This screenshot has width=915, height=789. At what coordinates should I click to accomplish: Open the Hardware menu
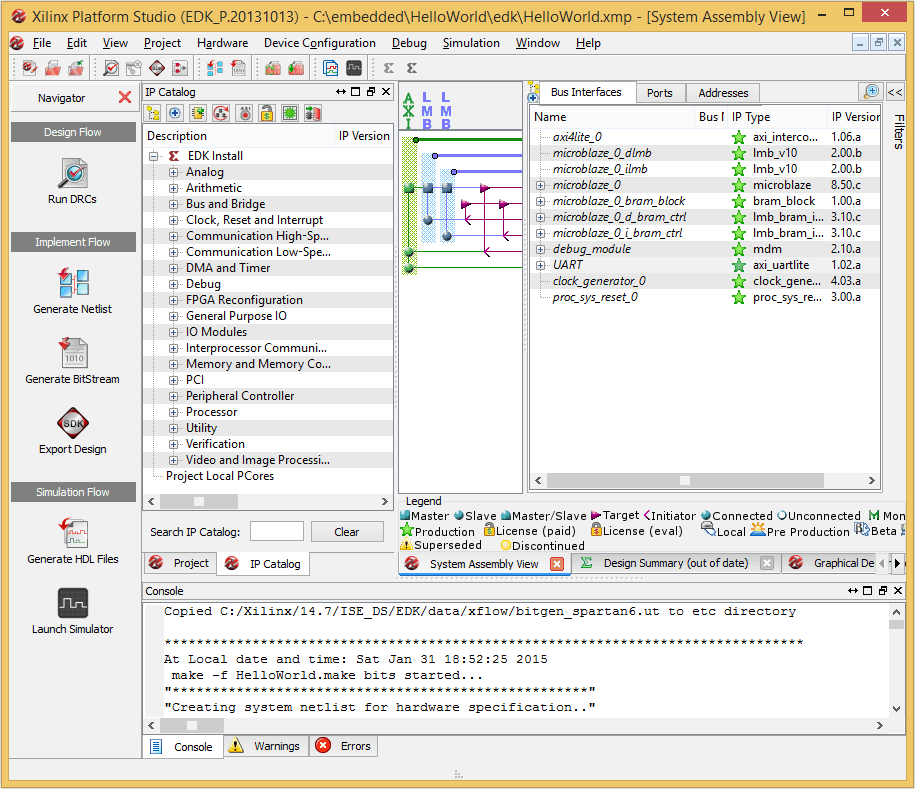222,43
